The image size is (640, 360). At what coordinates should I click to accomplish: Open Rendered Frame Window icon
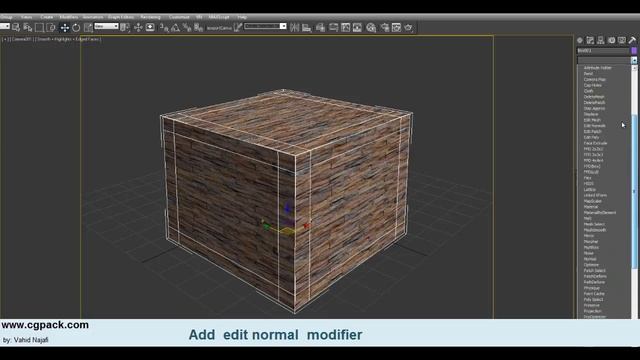[396, 27]
